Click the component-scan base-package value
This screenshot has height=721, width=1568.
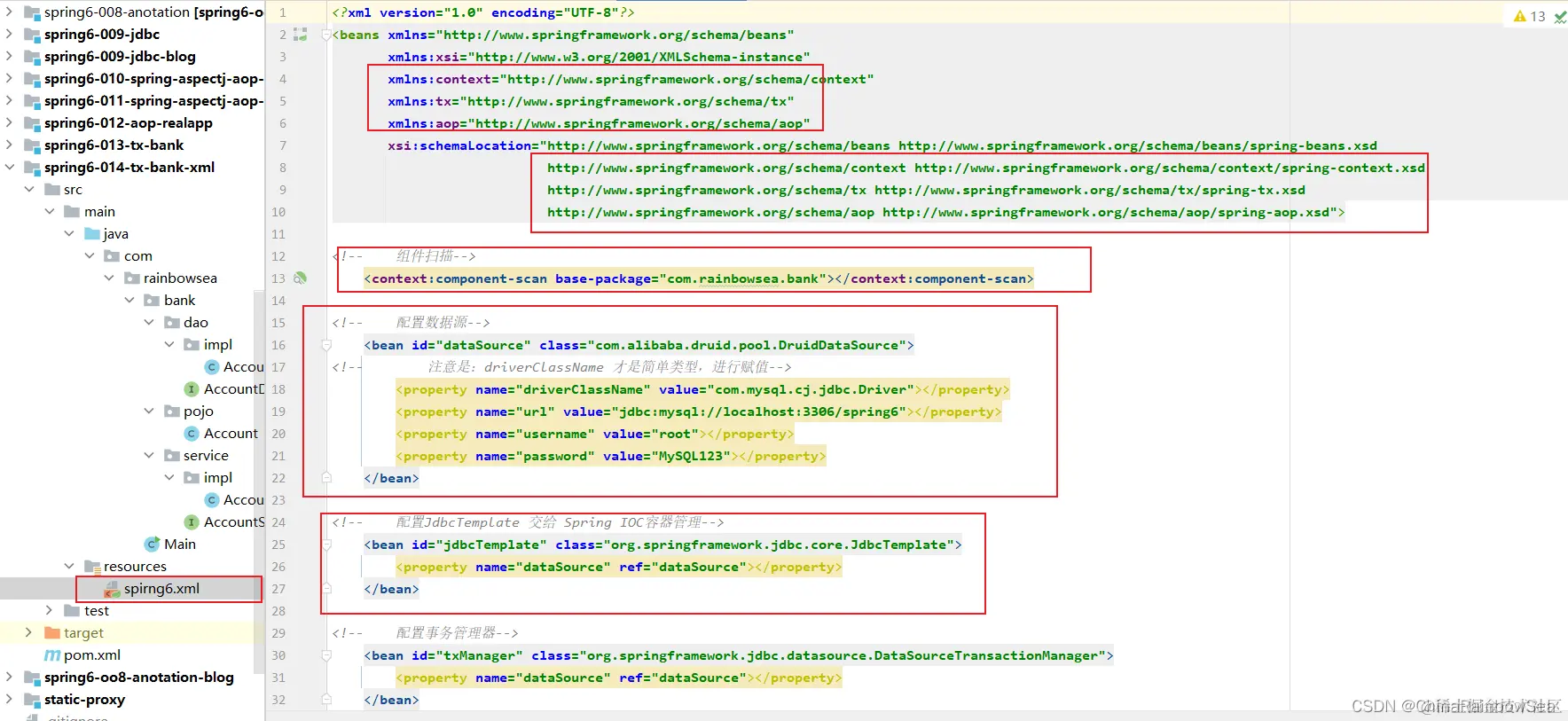(742, 278)
